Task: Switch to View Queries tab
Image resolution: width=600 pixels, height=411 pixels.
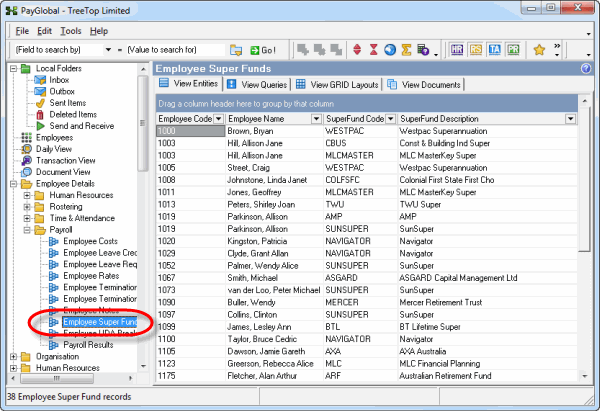Action: pos(262,85)
